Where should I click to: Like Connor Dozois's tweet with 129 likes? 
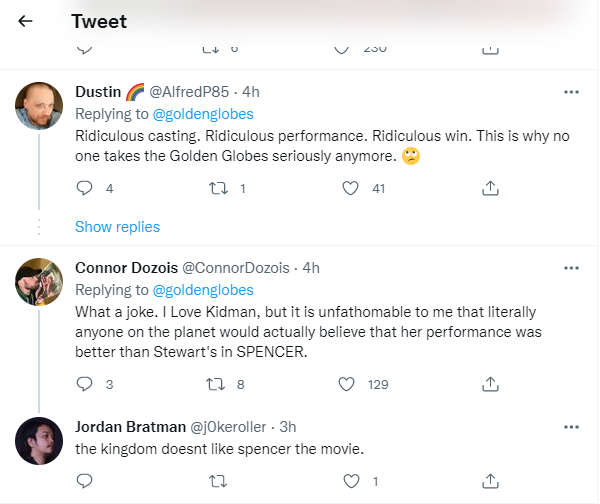click(347, 383)
